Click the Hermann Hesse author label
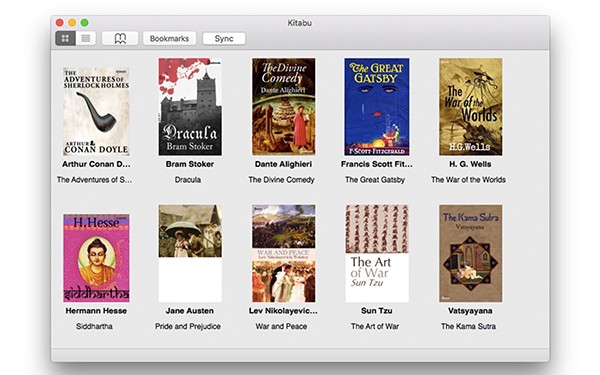The width and height of the screenshot is (600, 375). click(x=96, y=311)
